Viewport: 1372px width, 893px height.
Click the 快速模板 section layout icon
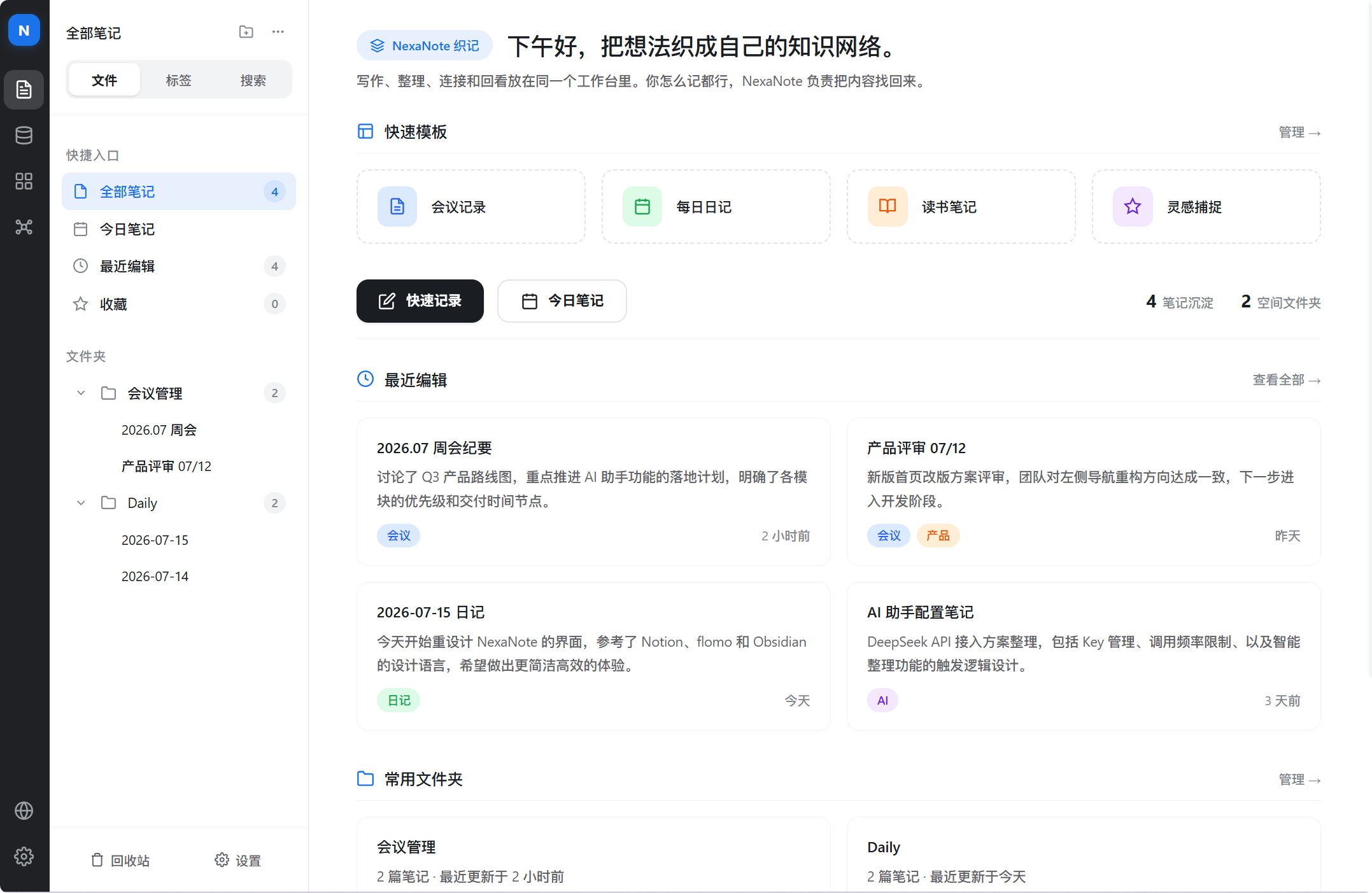[365, 131]
